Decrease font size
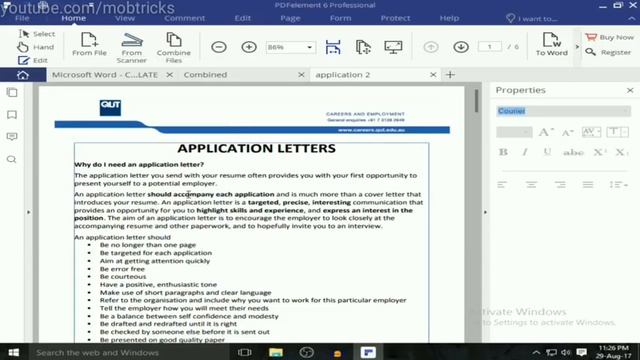This screenshot has width=640, height=360. coord(567,132)
